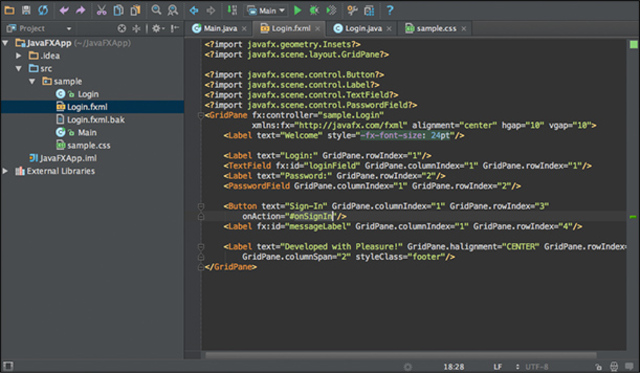
Task: Expand External Libraries node
Action: tap(5, 171)
